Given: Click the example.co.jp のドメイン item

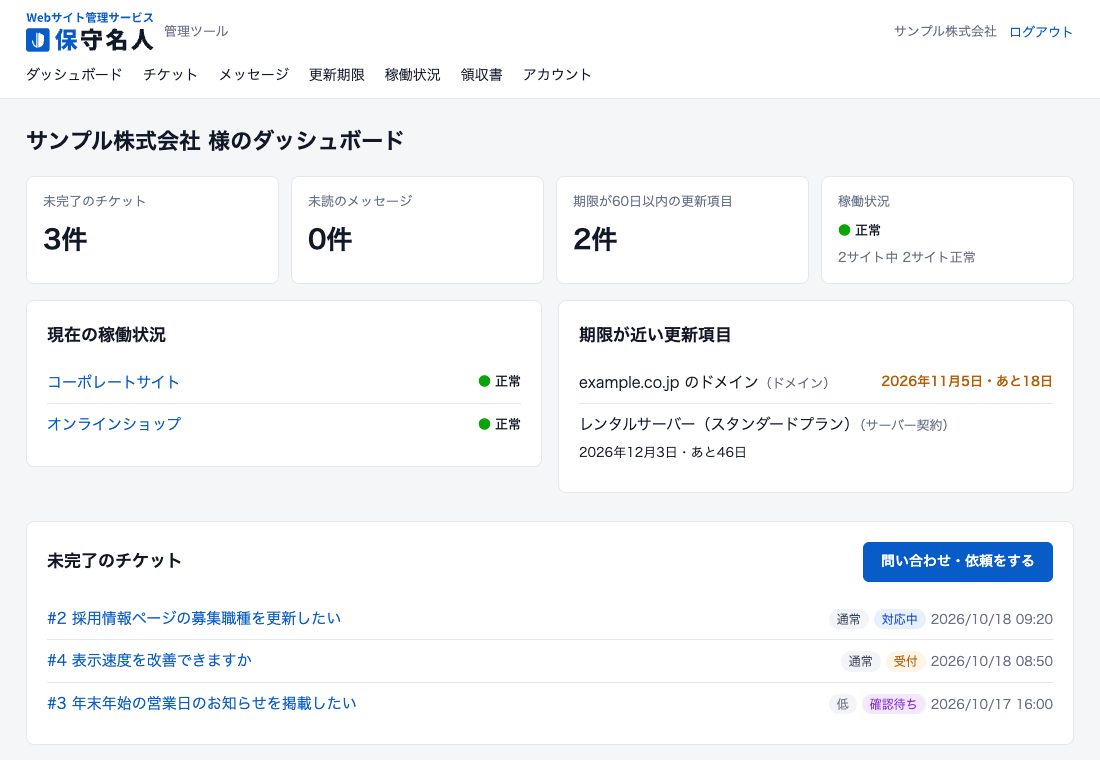Looking at the screenshot, I should click(x=669, y=382).
